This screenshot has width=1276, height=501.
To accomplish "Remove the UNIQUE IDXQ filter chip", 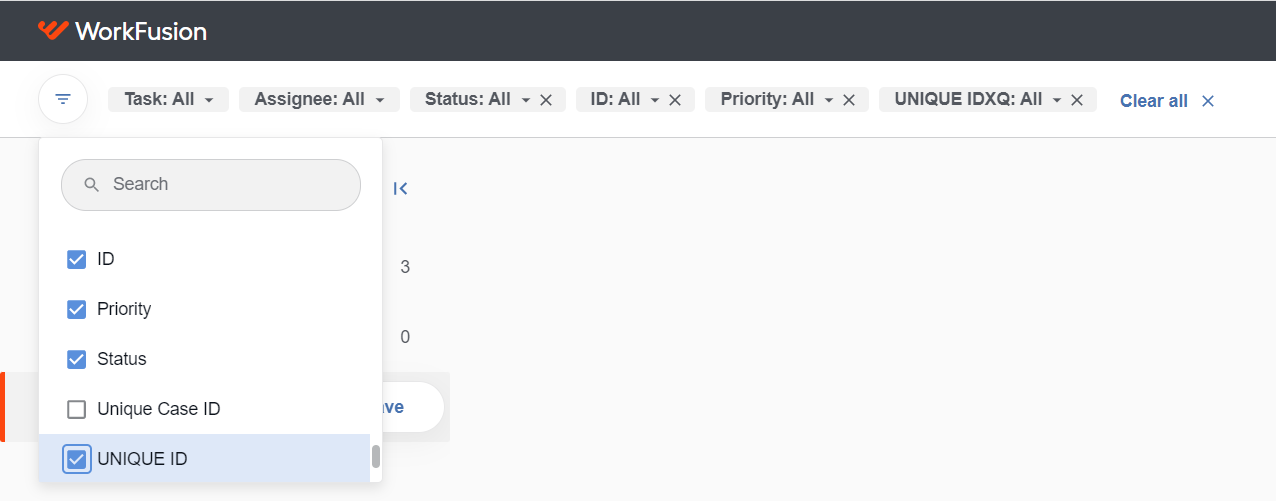I will (1077, 100).
